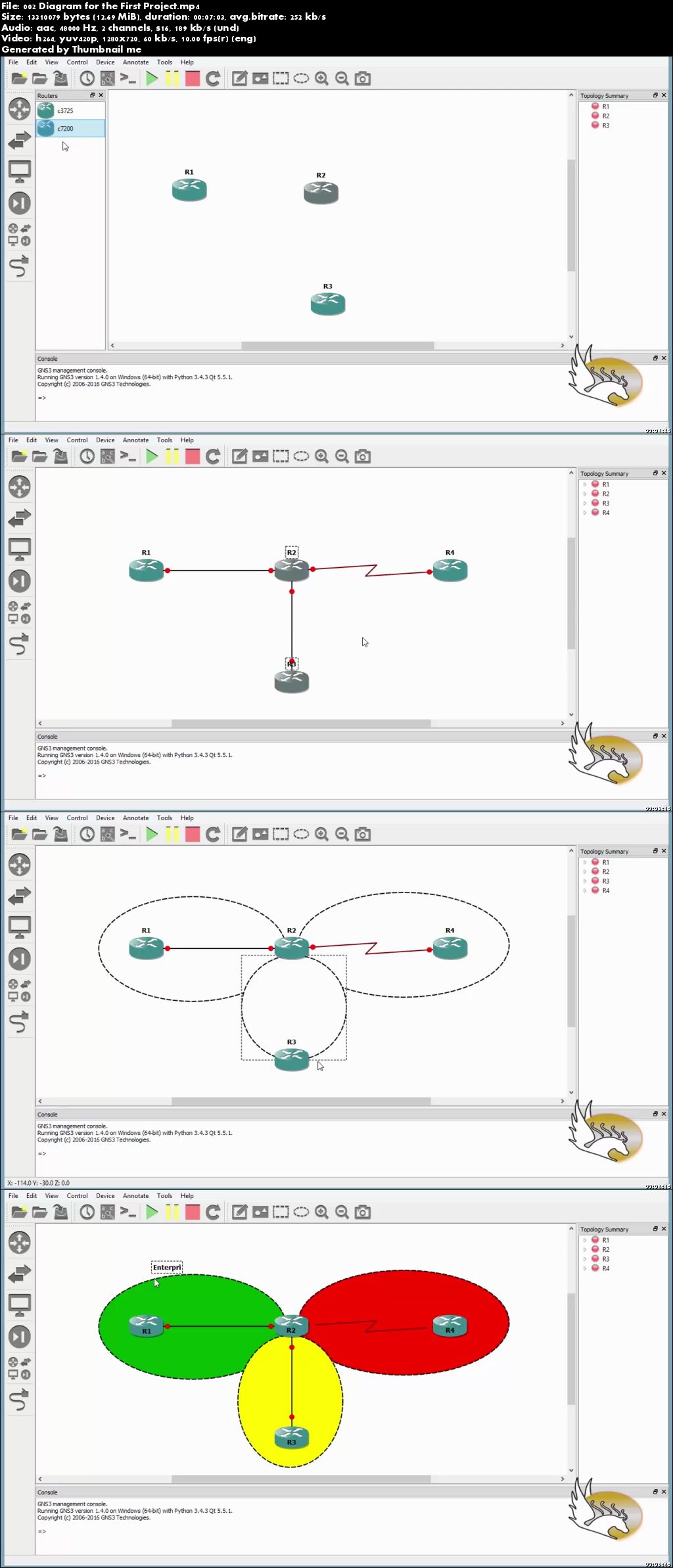The image size is (673, 1568).
Task: Open snapshot clock icon in first frame toolbar
Action: [x=87, y=79]
